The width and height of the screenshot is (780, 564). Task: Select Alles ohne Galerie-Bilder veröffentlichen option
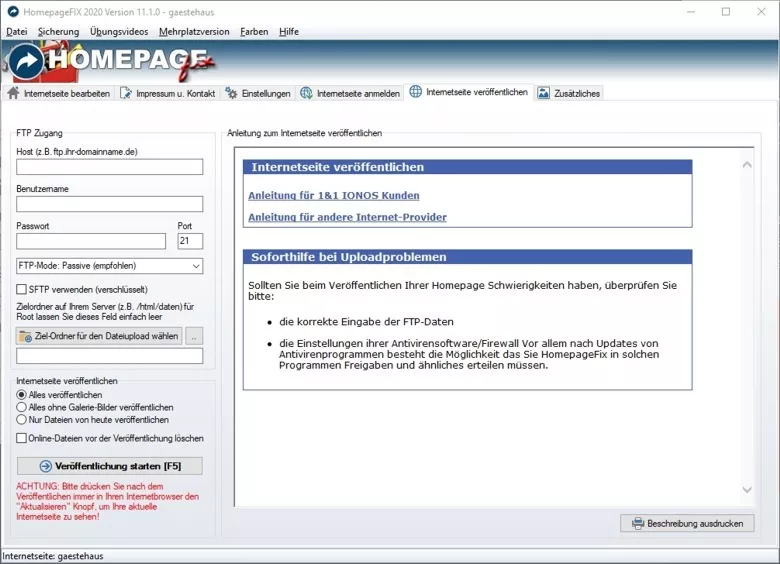coord(22,407)
